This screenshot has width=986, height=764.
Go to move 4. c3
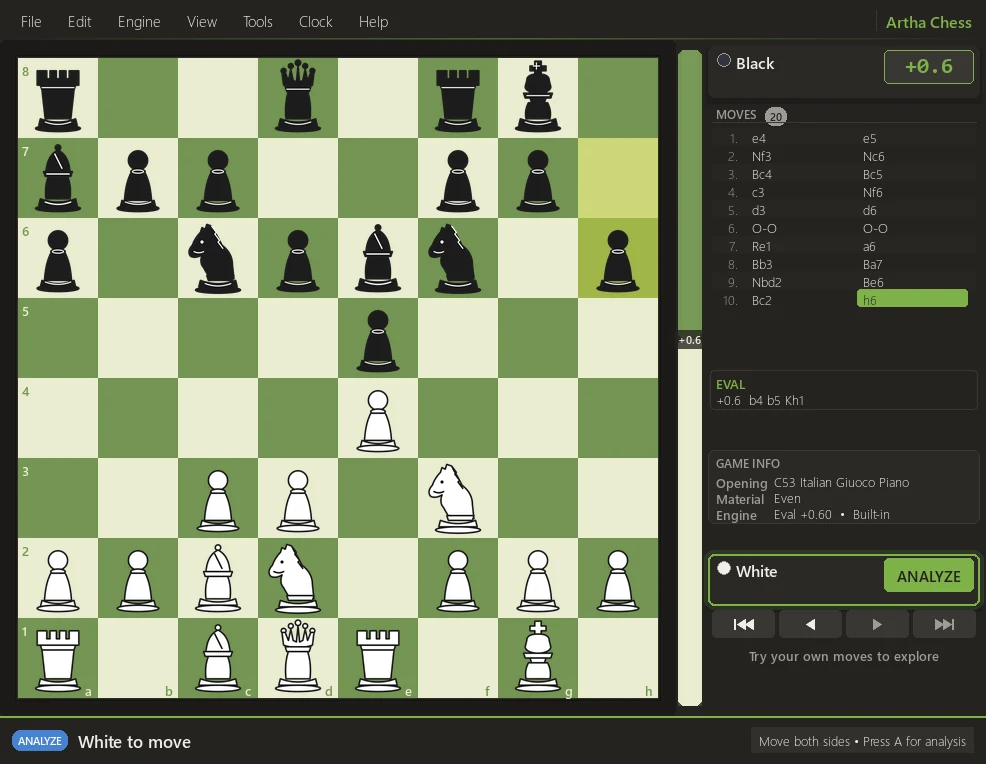758,192
